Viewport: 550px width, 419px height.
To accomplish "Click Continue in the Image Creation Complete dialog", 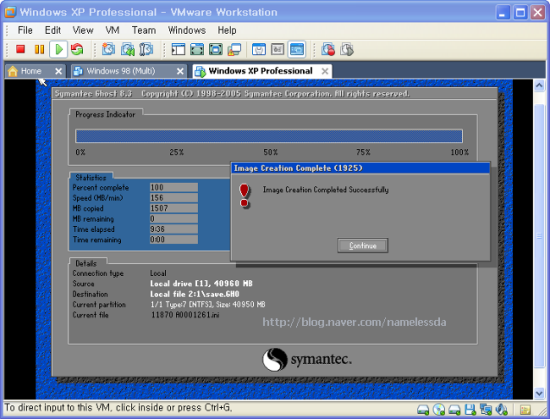I will point(363,245).
